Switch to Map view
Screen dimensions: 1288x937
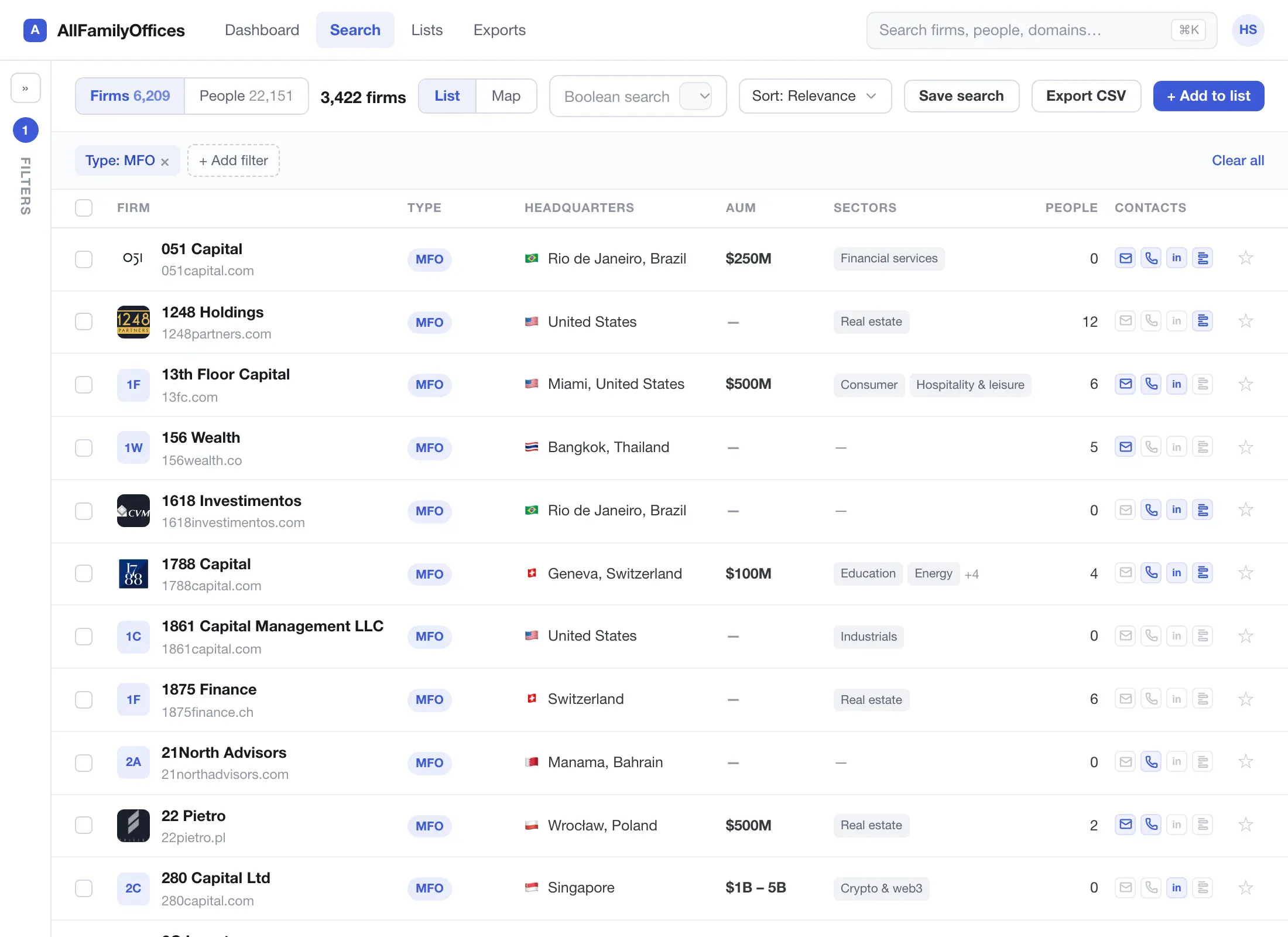click(506, 96)
